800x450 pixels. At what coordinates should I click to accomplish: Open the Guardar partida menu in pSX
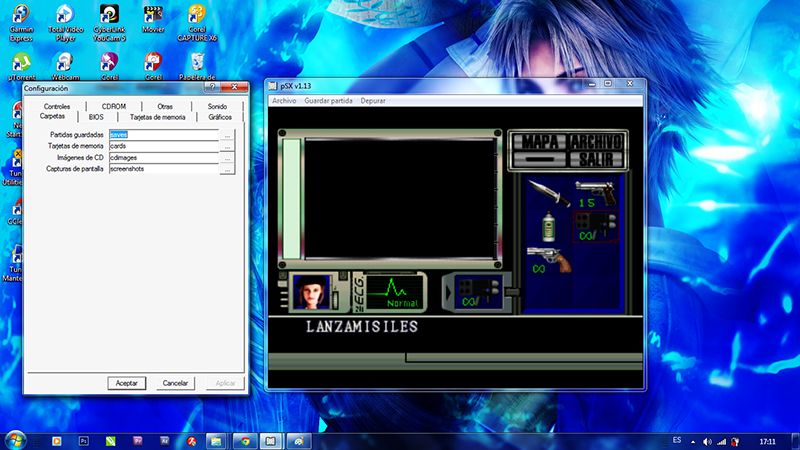click(328, 101)
